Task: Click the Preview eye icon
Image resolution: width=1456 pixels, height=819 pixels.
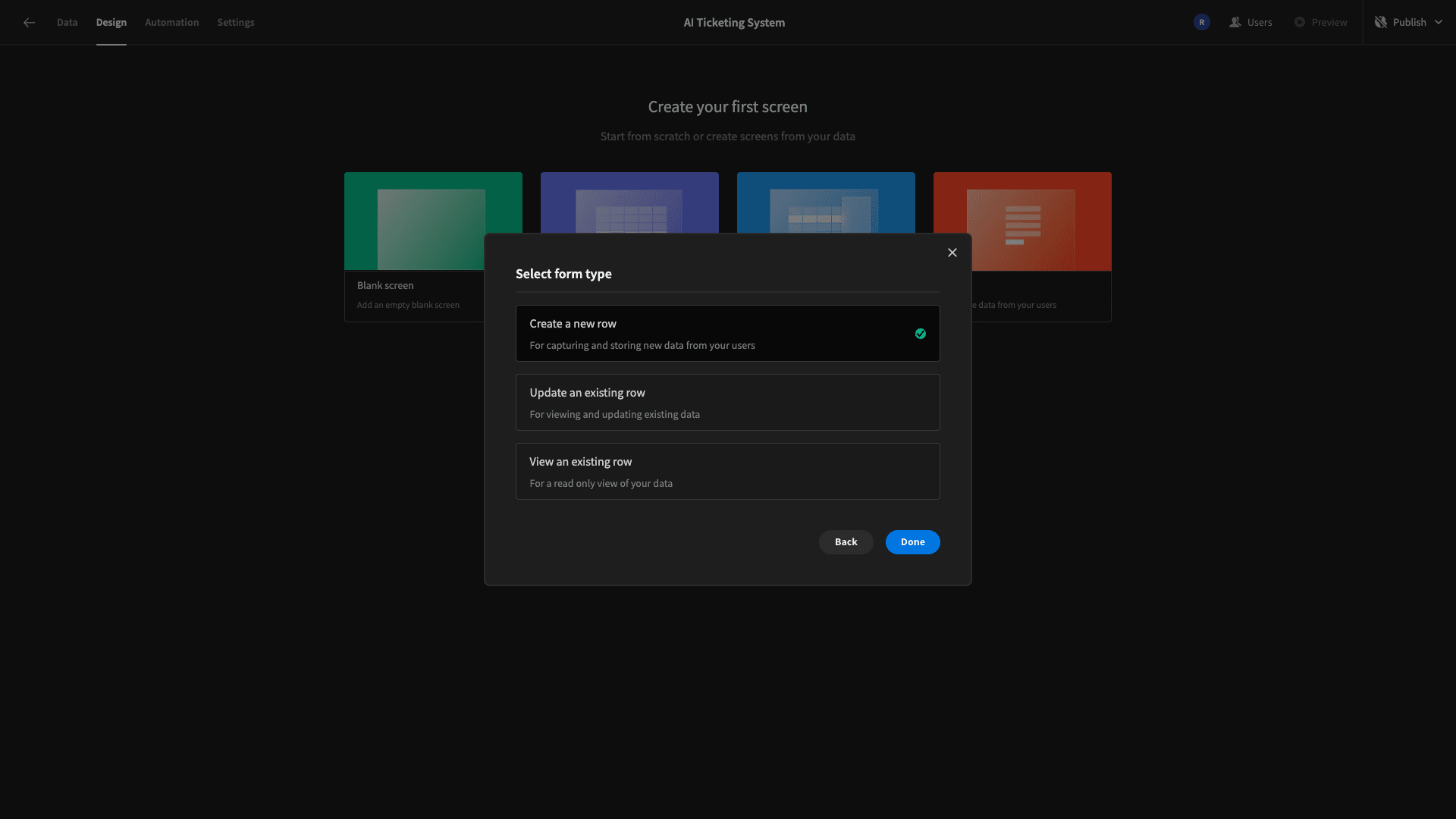Action: click(x=1300, y=22)
